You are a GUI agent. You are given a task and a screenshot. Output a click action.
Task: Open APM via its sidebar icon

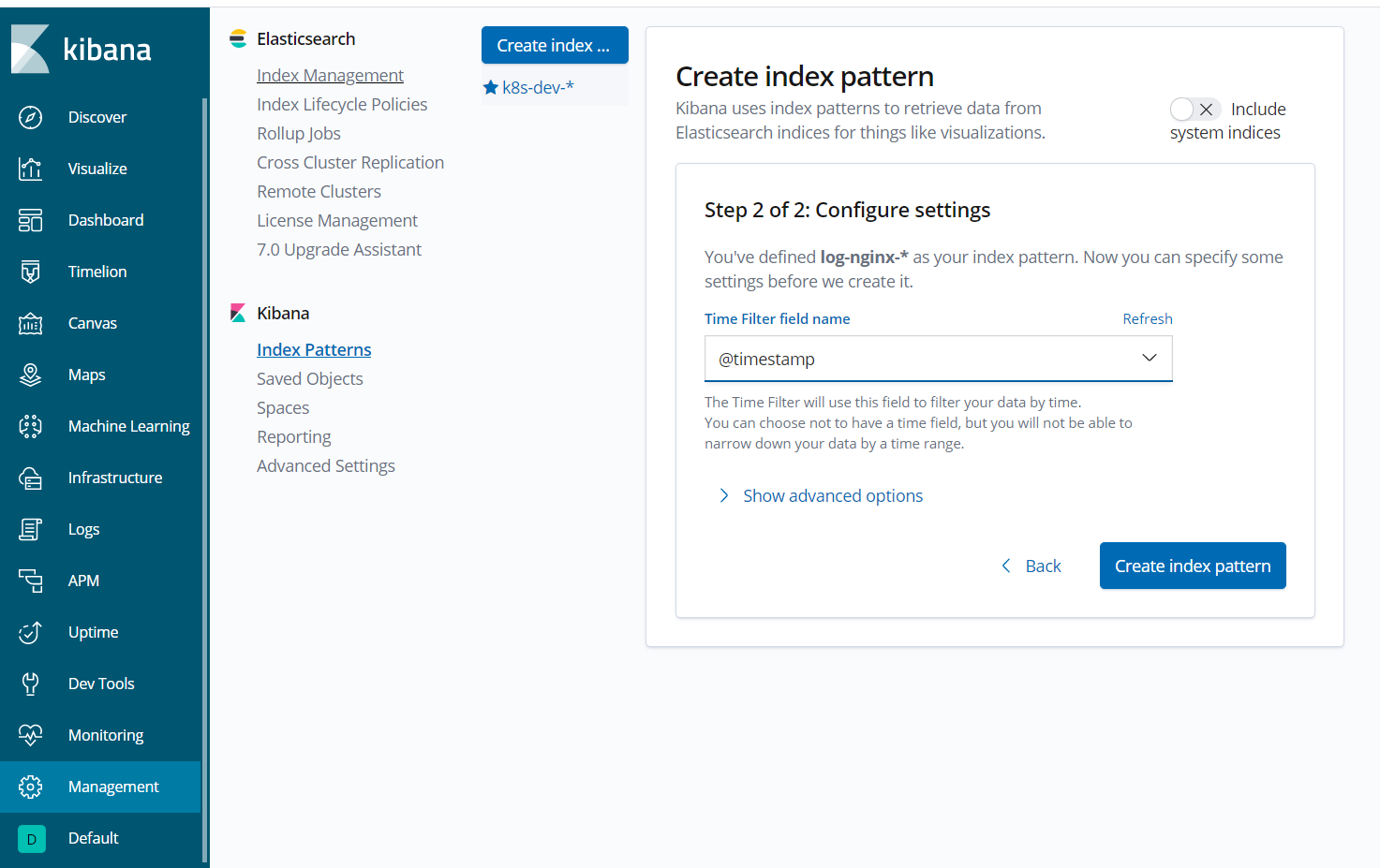click(x=30, y=581)
